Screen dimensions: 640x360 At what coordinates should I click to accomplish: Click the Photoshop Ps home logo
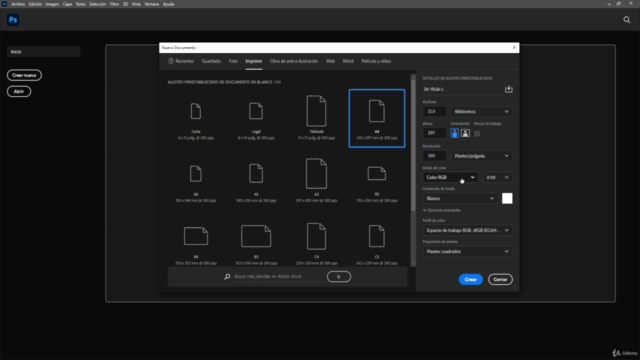pos(13,20)
